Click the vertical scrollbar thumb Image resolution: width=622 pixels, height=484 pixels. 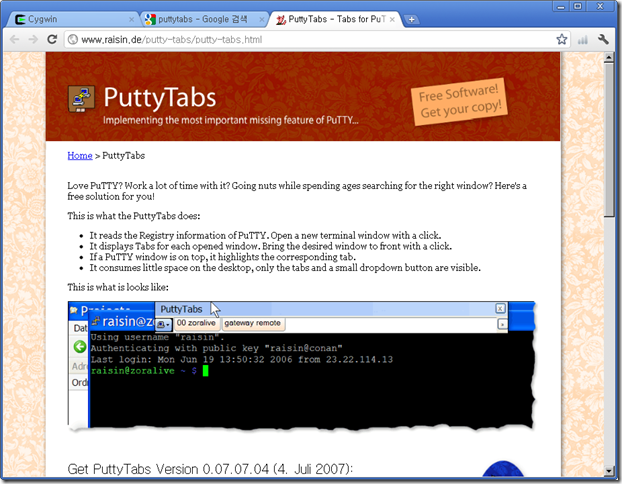(609, 140)
